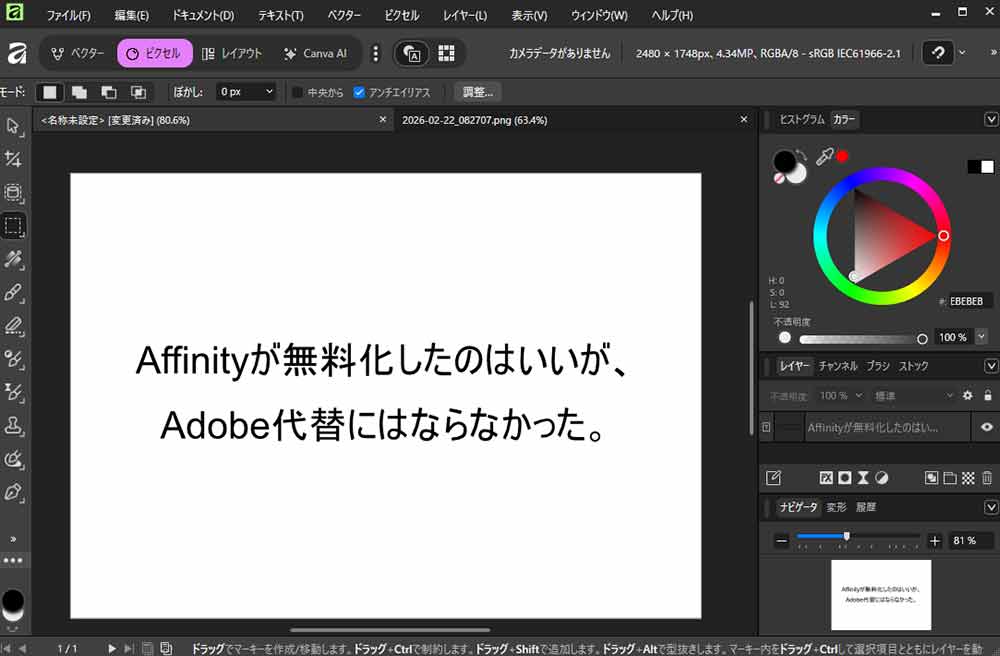Enable the 中央から checkbox

pos(297,92)
